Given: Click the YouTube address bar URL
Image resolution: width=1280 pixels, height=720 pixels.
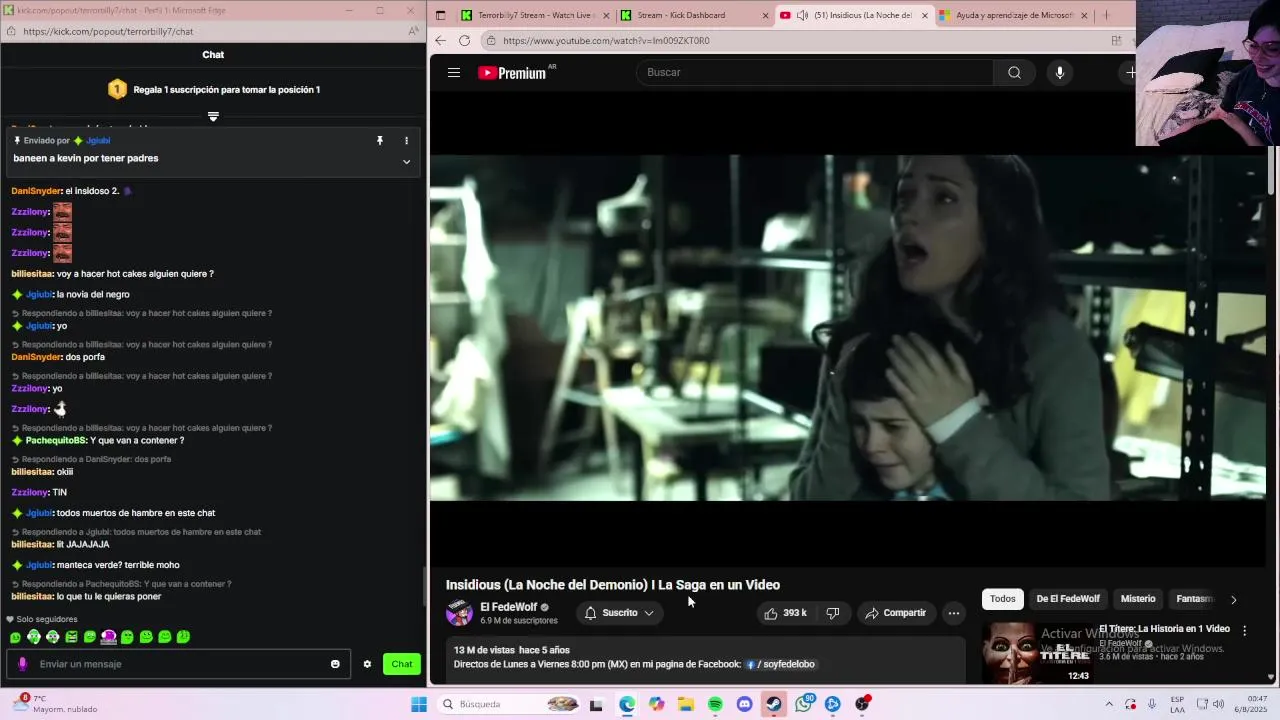Looking at the screenshot, I should coord(606,41).
